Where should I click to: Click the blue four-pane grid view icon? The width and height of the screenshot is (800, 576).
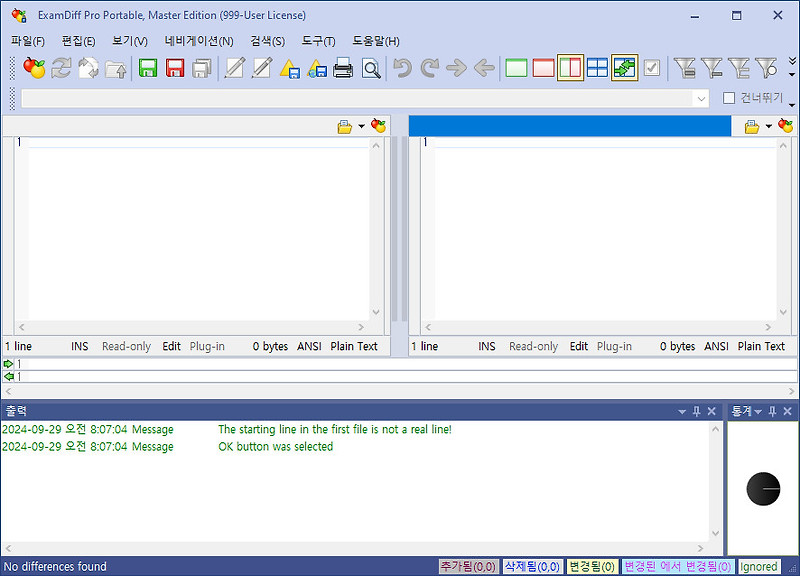point(597,68)
